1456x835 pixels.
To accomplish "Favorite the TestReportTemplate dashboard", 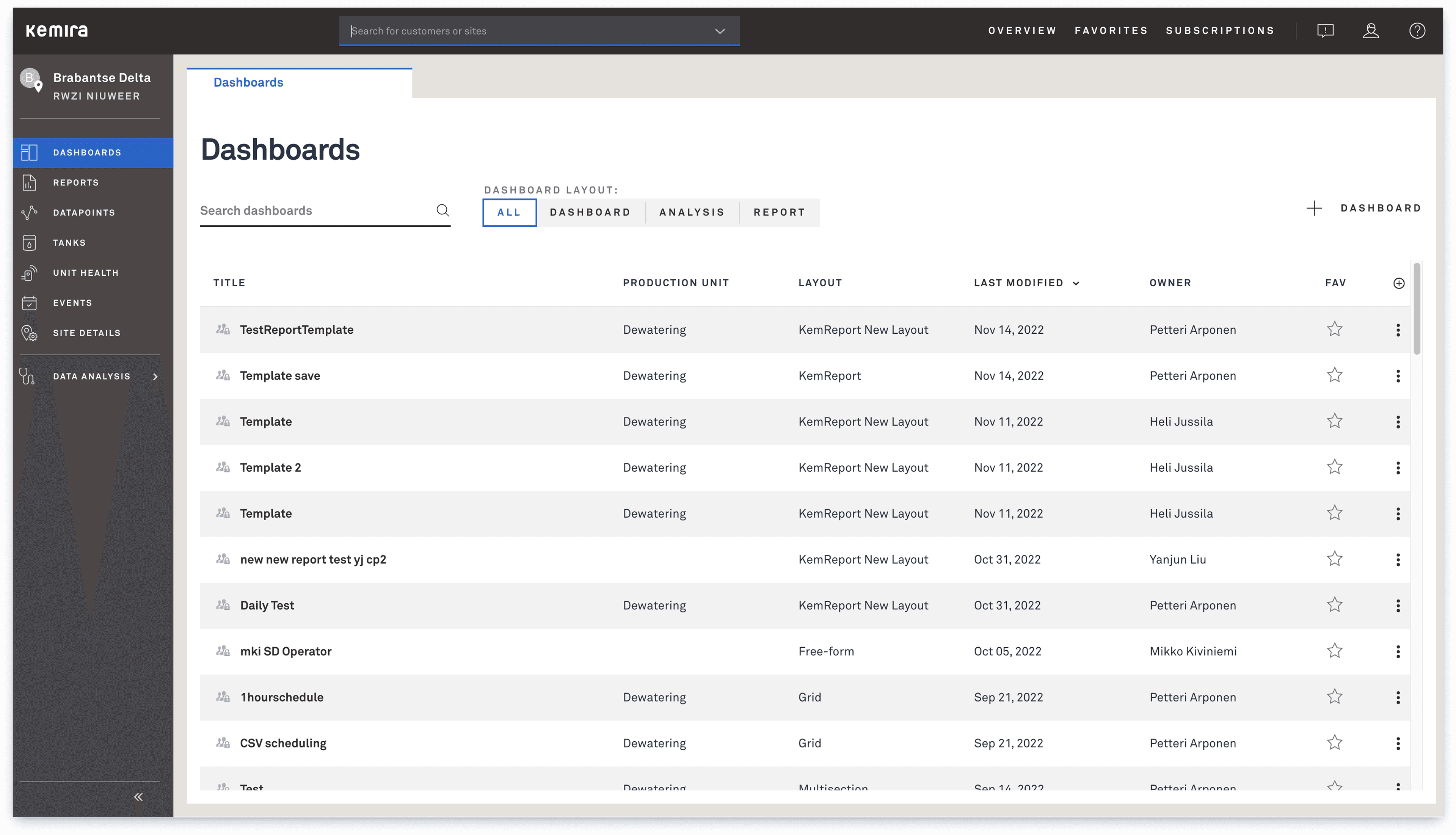I will coord(1334,329).
